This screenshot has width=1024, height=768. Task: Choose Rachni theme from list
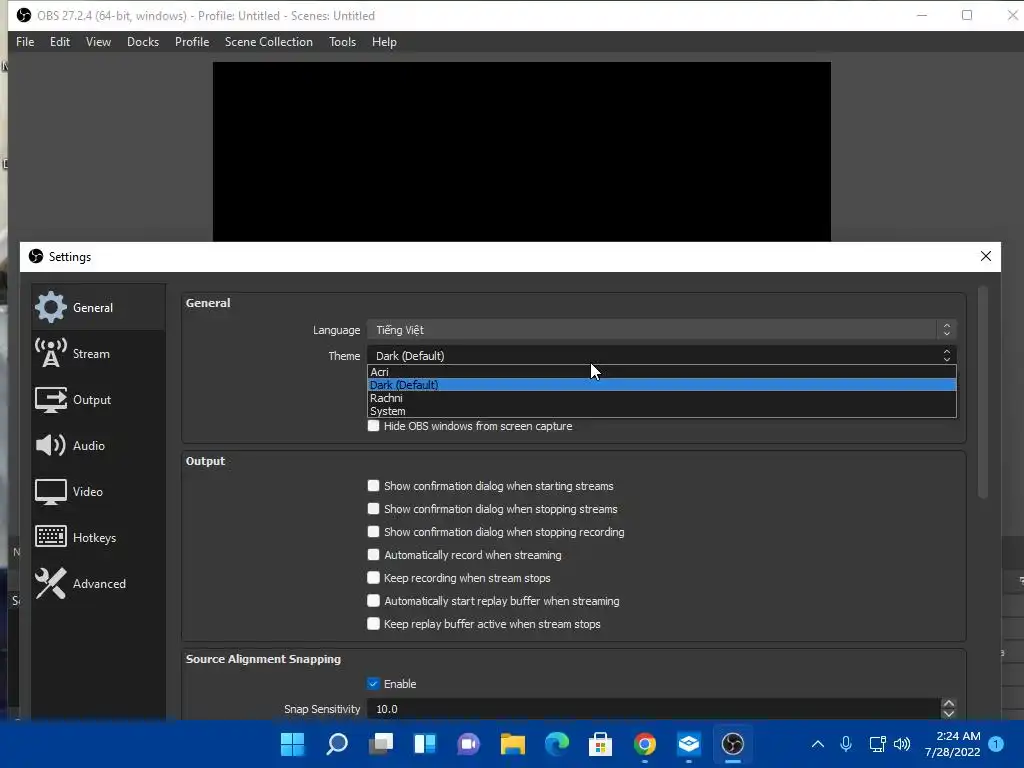pos(662,398)
